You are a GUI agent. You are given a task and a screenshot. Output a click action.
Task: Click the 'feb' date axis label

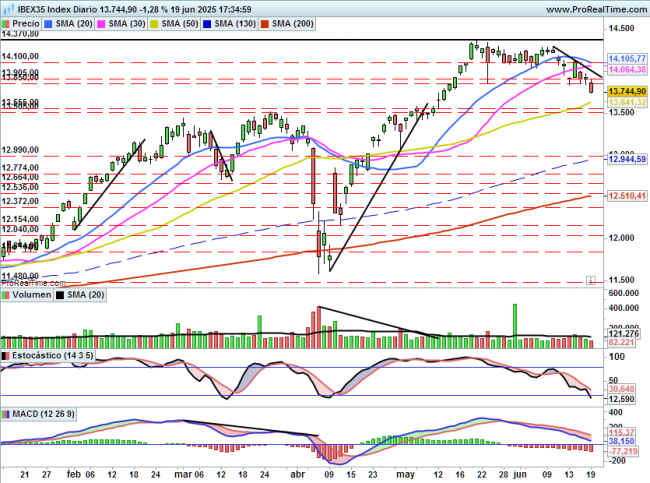[x=73, y=474]
